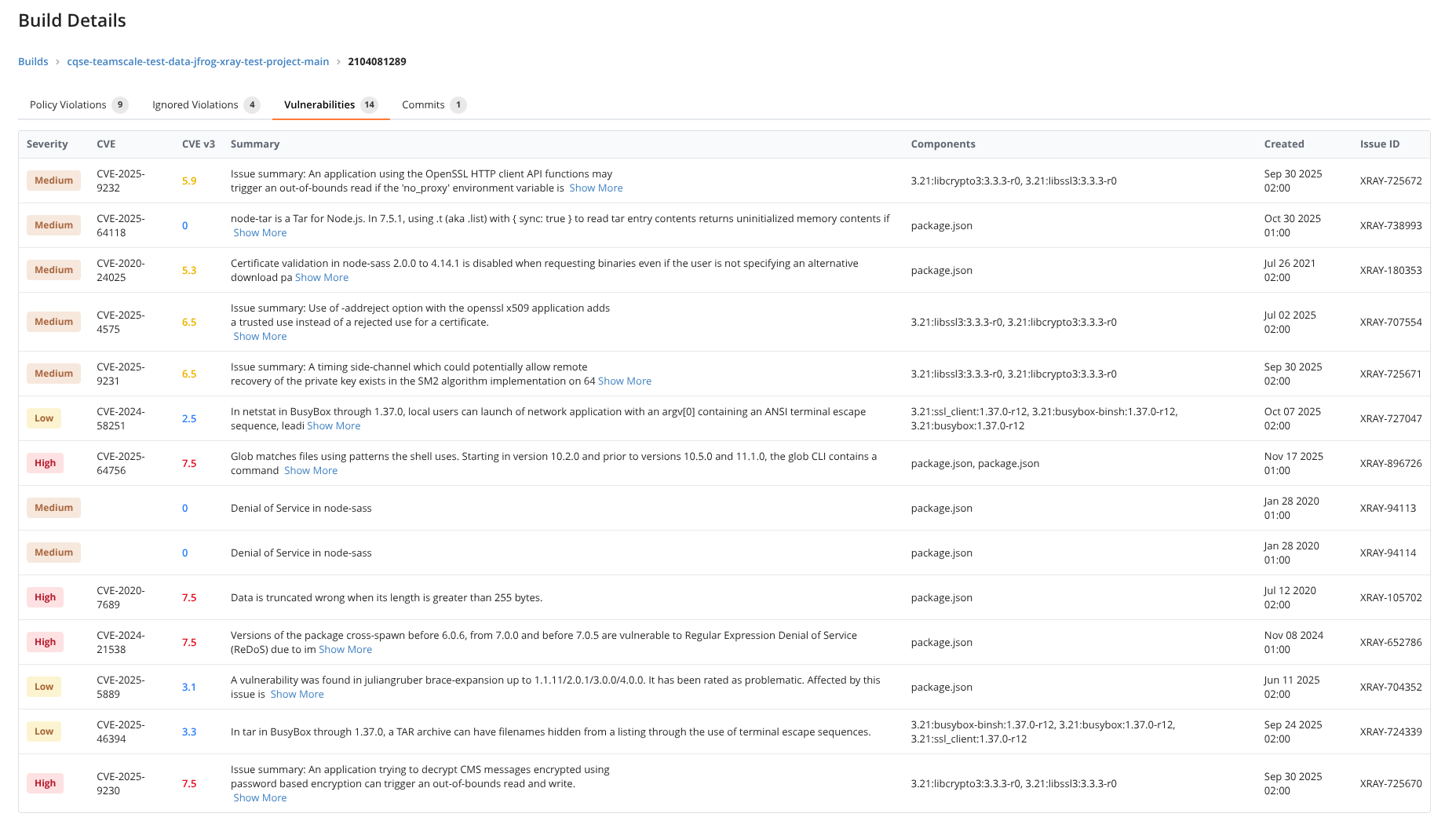1456x828 pixels.
Task: Expand the CVE-2025-9230 CMS decryption summary
Action: tap(260, 797)
